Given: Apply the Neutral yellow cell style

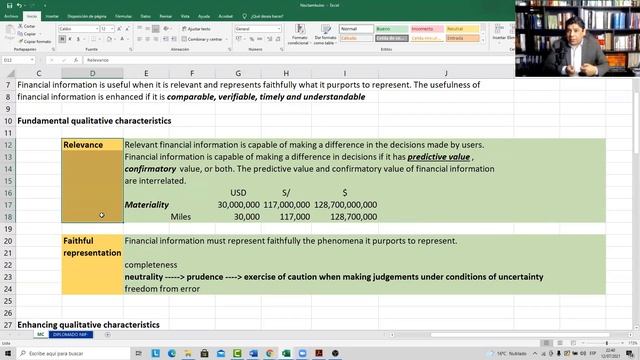Looking at the screenshot, I should tap(462, 29).
